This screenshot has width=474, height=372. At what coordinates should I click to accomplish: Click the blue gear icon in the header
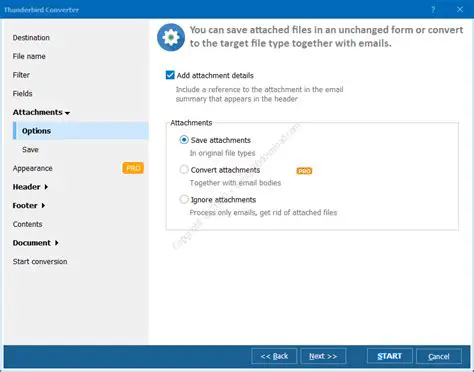(x=171, y=37)
